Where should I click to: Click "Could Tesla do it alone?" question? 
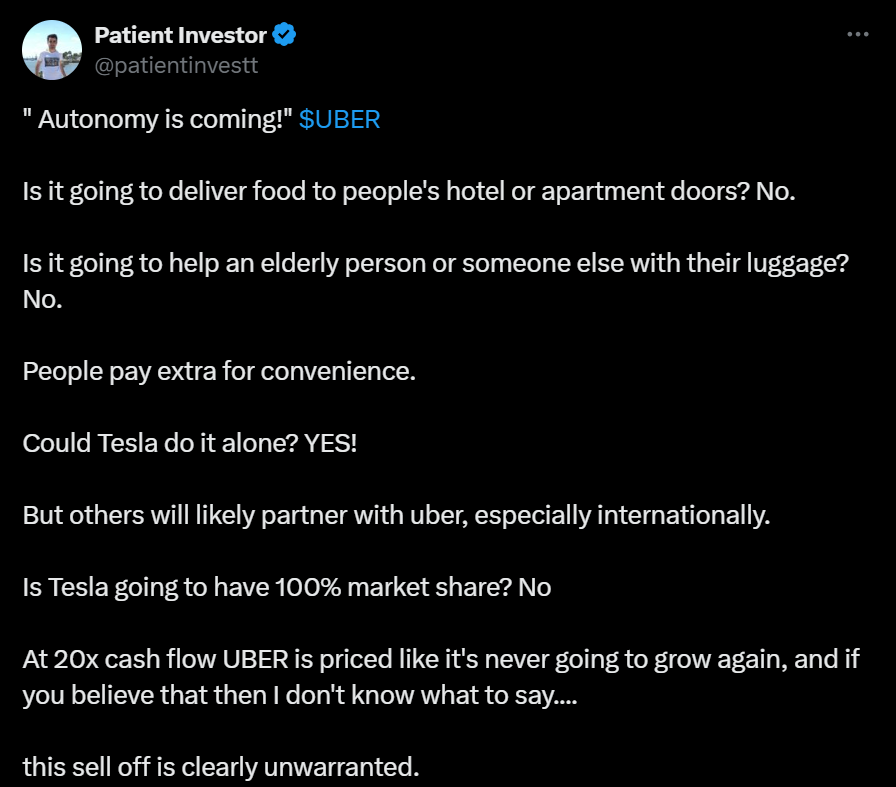click(x=155, y=442)
